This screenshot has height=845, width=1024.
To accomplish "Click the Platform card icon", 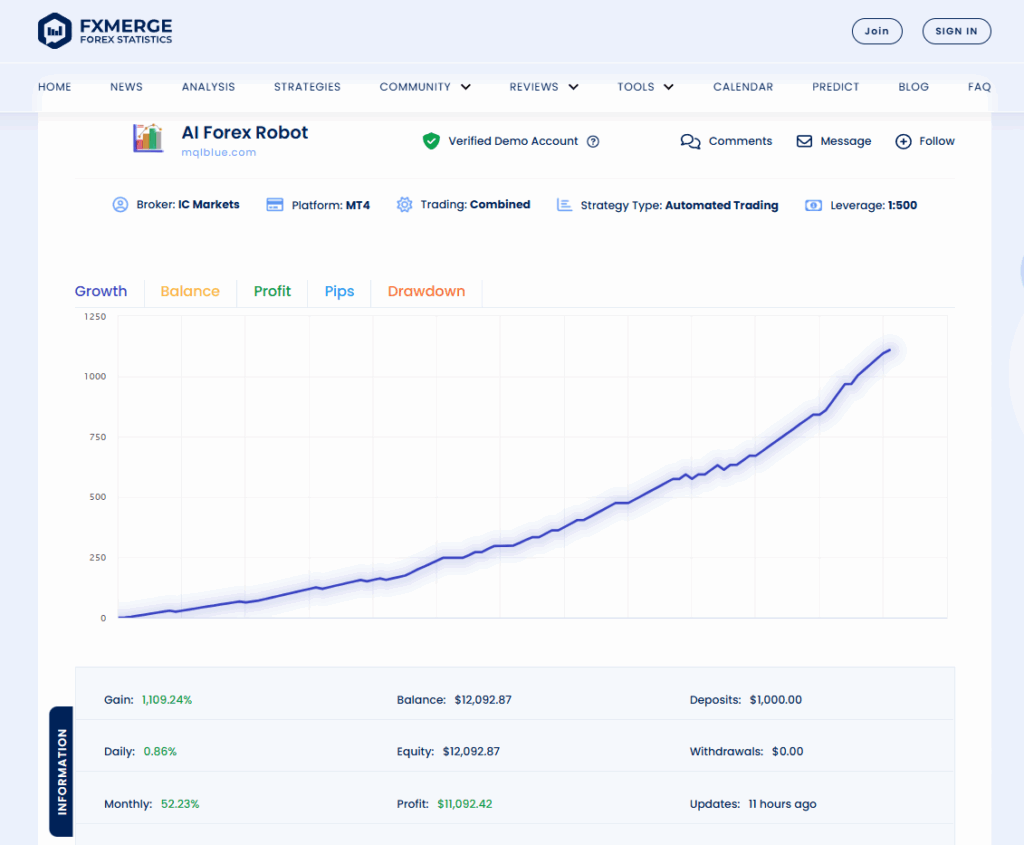I will click(275, 205).
